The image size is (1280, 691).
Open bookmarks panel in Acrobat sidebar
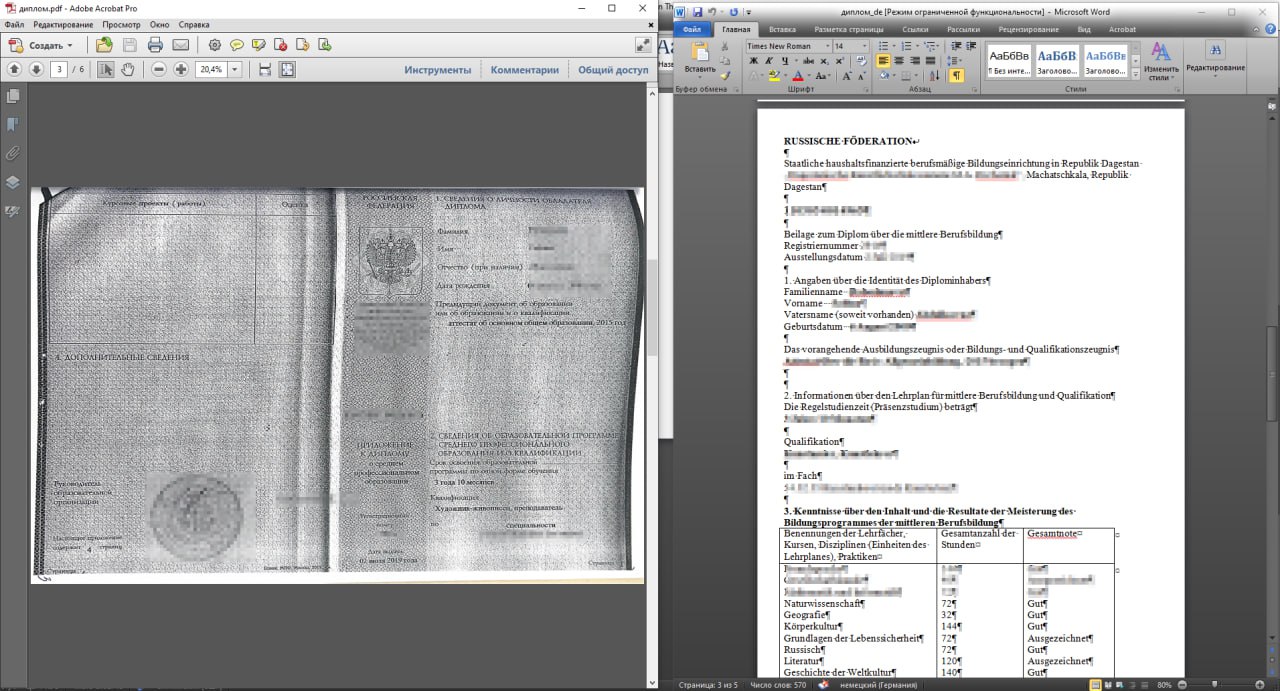[13, 125]
